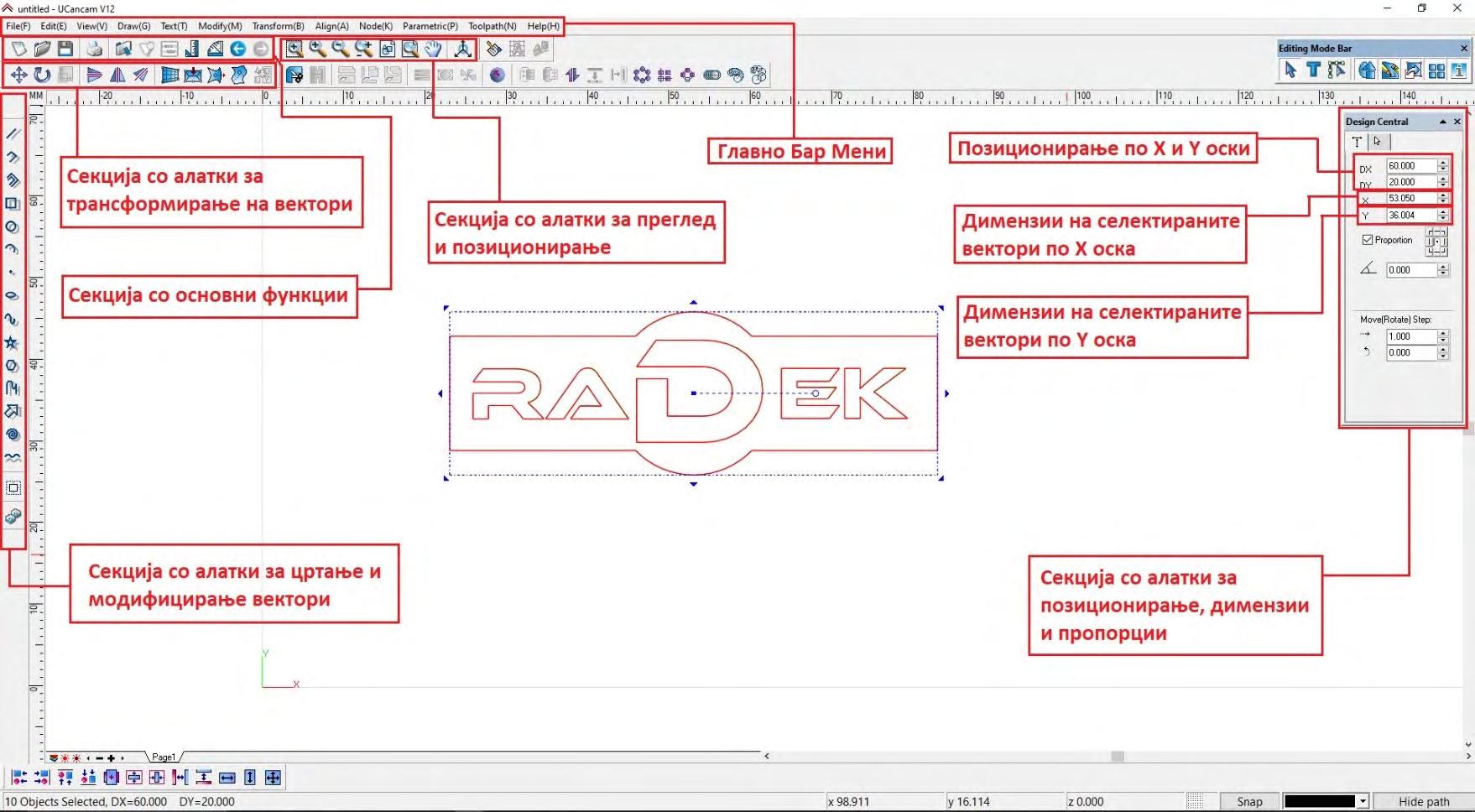Select the Move arrows transform tool
Image resolution: width=1475 pixels, height=812 pixels.
coord(18,75)
